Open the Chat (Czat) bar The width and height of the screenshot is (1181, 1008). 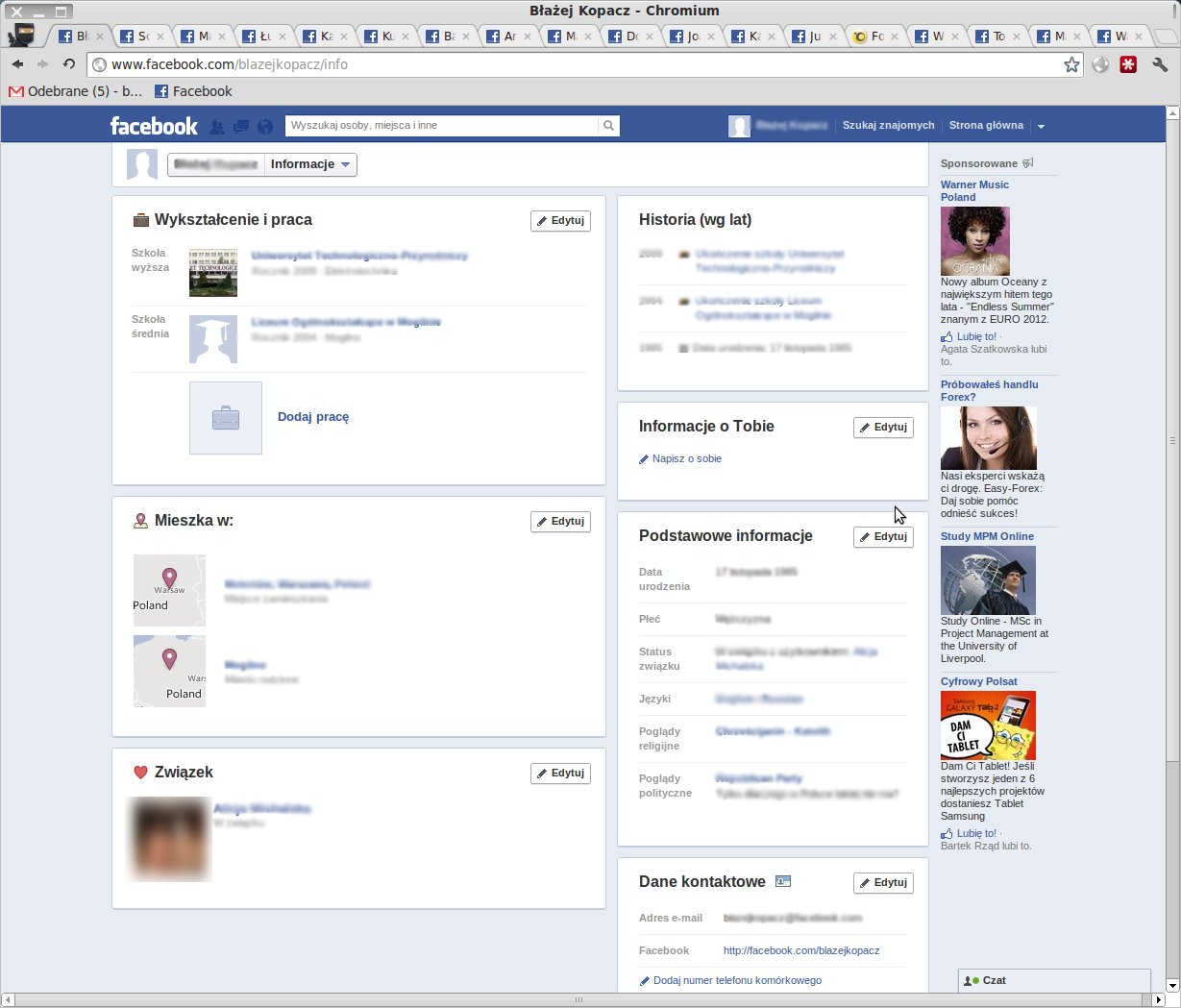click(x=1054, y=980)
